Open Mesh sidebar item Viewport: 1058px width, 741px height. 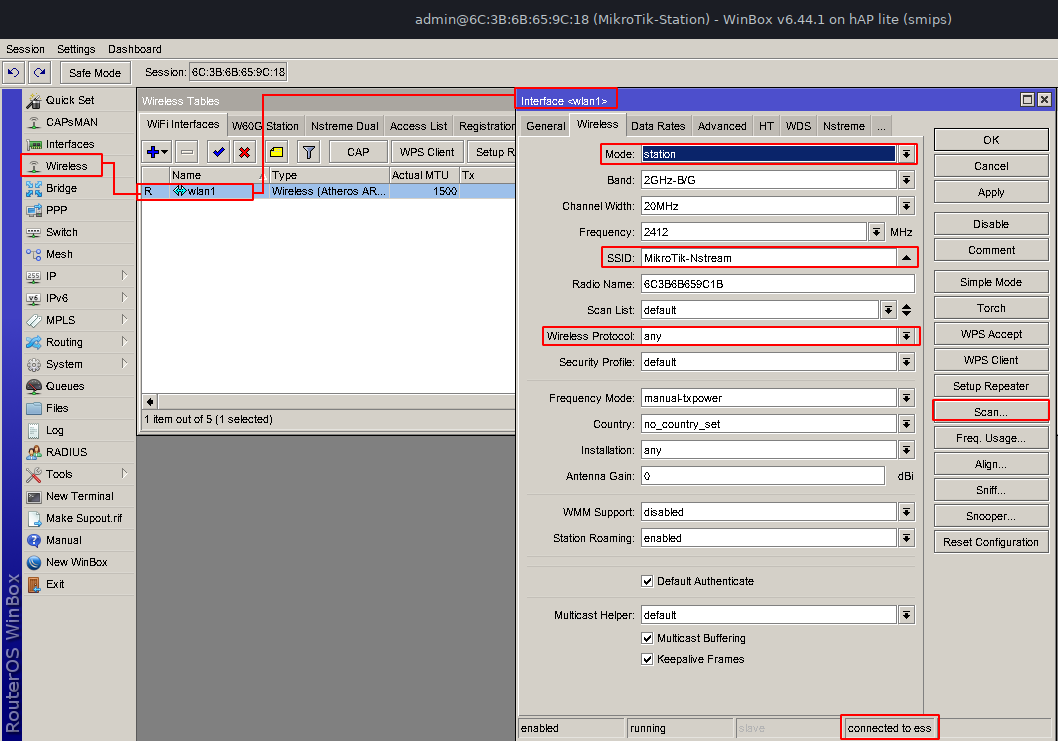click(x=59, y=254)
